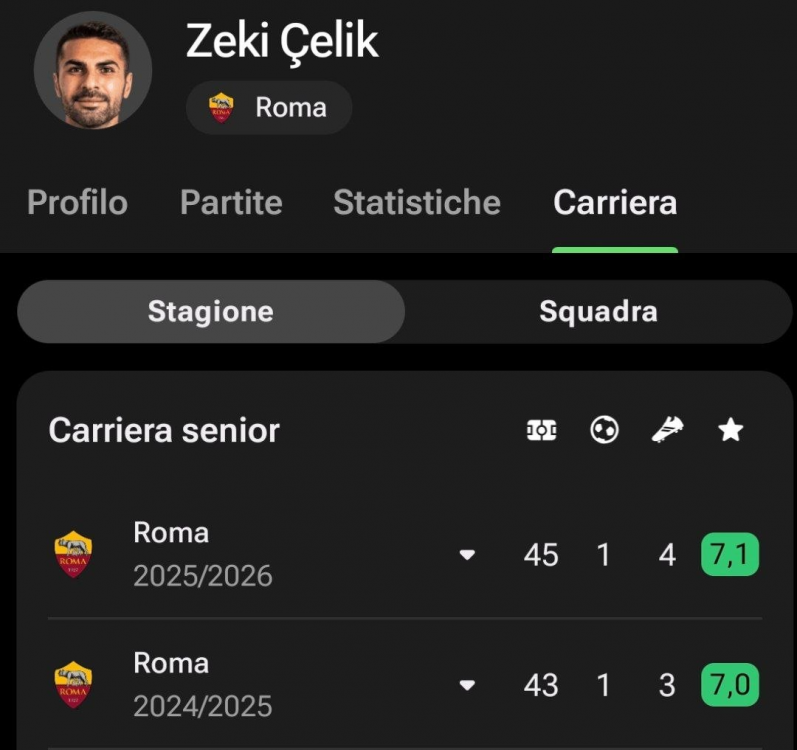This screenshot has width=797, height=750.
Task: Tap the rating star icon
Action: [730, 430]
